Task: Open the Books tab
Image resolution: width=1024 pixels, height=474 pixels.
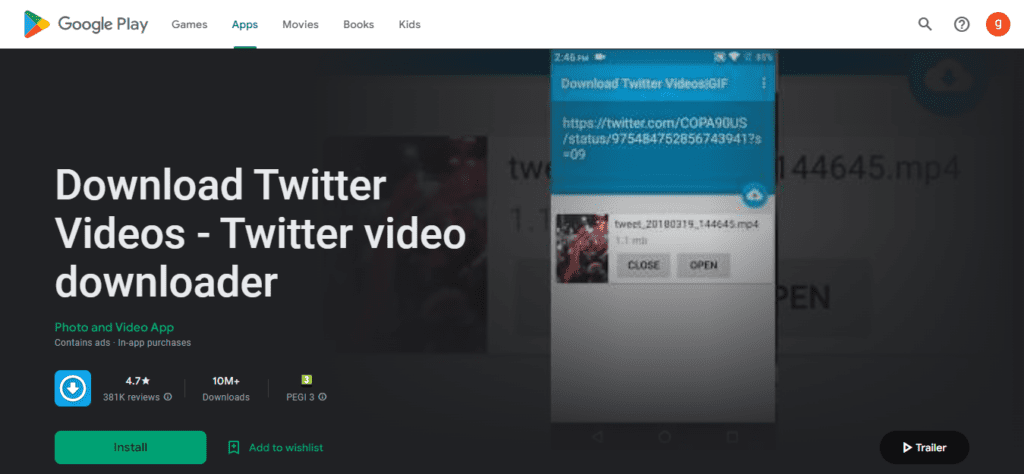Action: pyautogui.click(x=357, y=24)
